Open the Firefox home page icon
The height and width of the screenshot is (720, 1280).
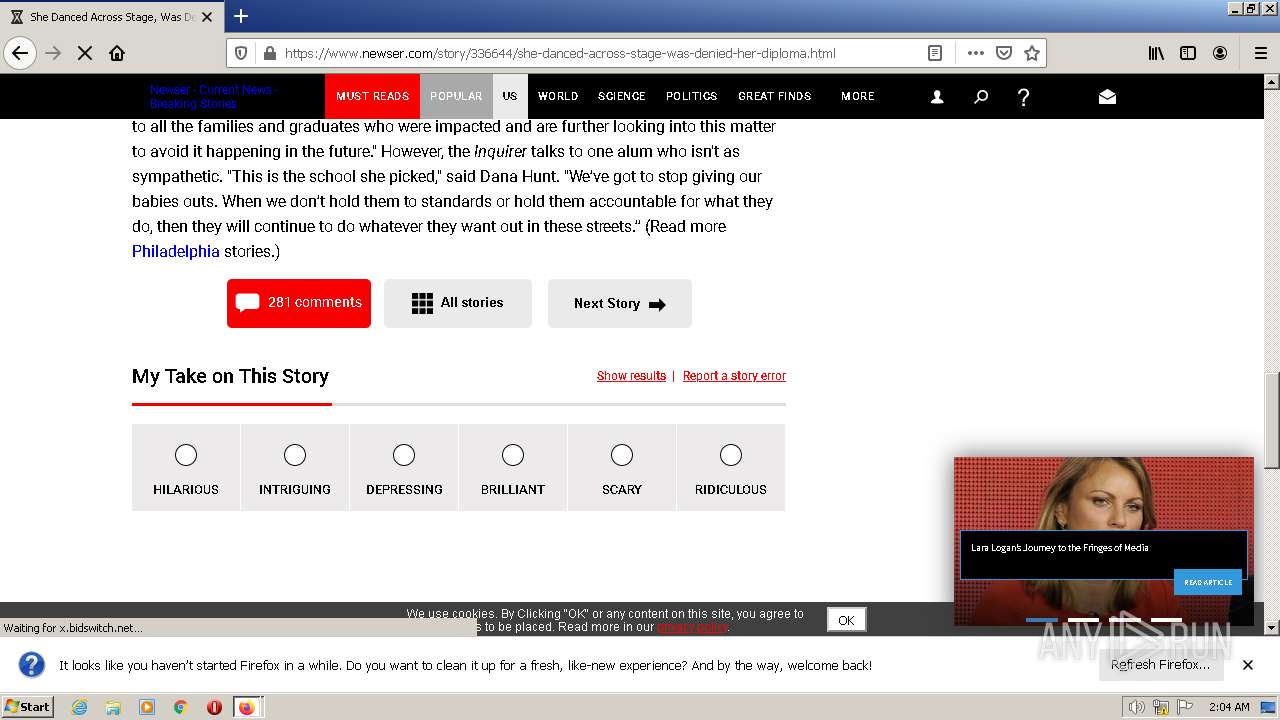point(117,53)
